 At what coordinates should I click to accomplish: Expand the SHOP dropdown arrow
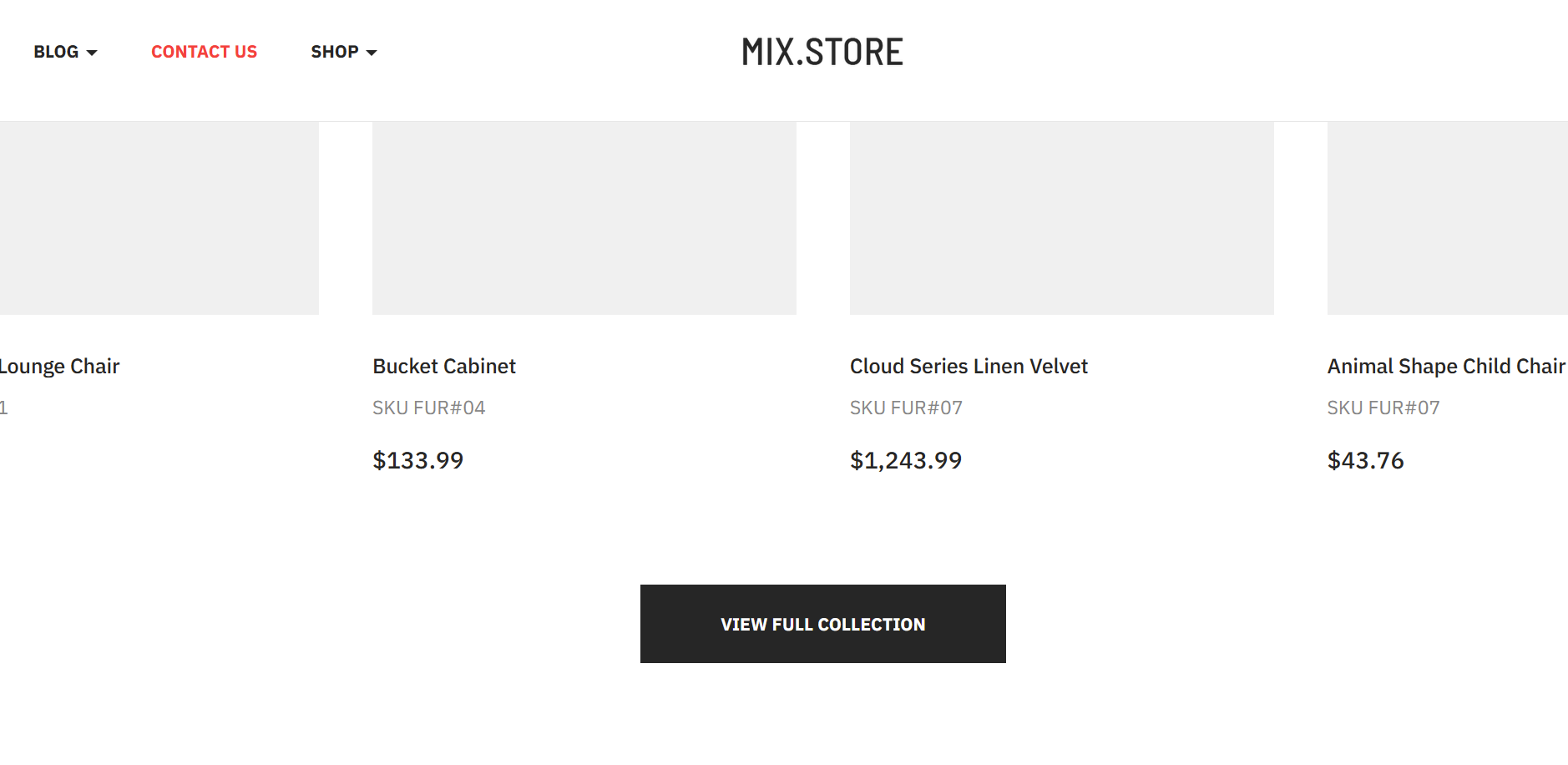pyautogui.click(x=372, y=53)
